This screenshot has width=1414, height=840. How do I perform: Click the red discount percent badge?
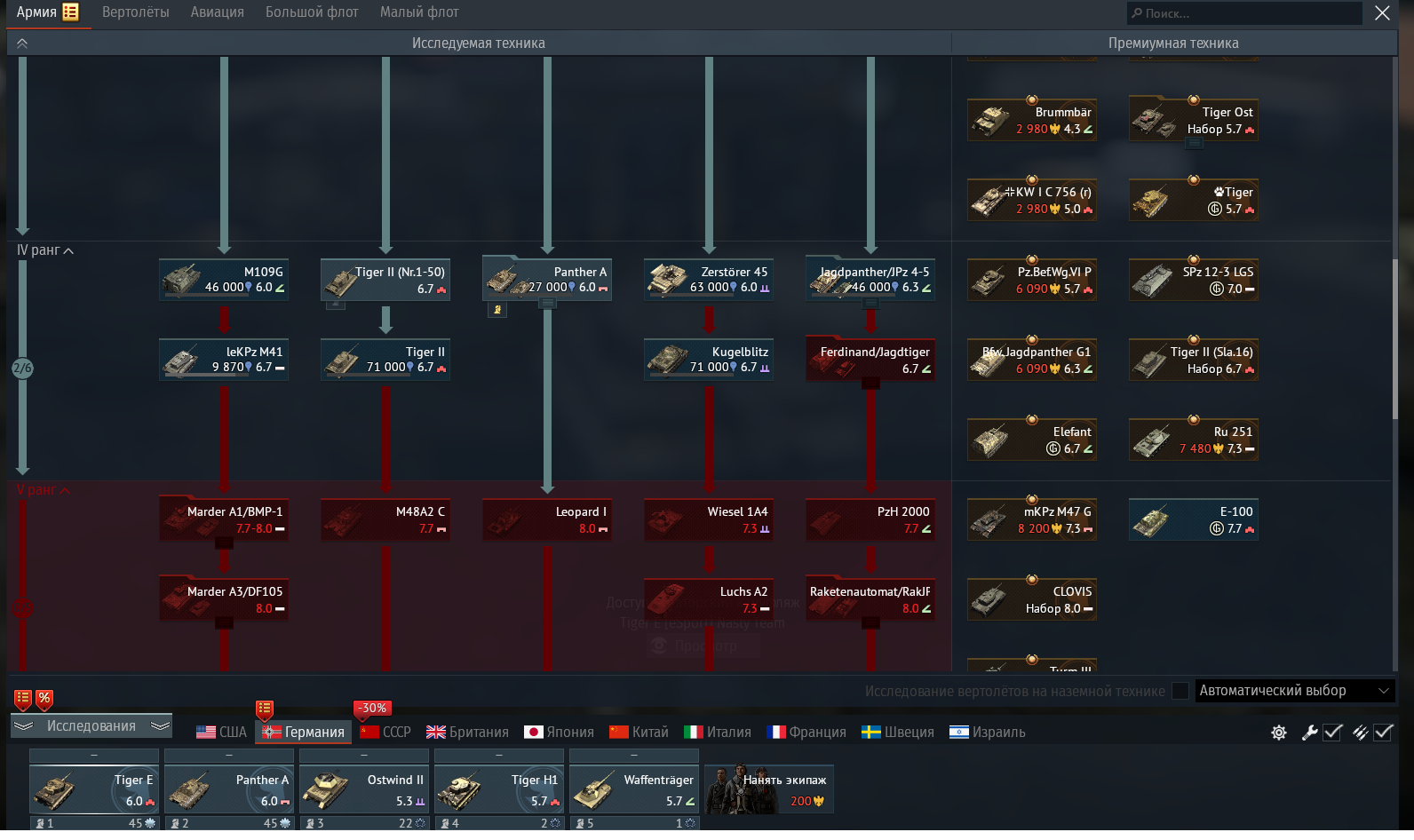point(44,699)
